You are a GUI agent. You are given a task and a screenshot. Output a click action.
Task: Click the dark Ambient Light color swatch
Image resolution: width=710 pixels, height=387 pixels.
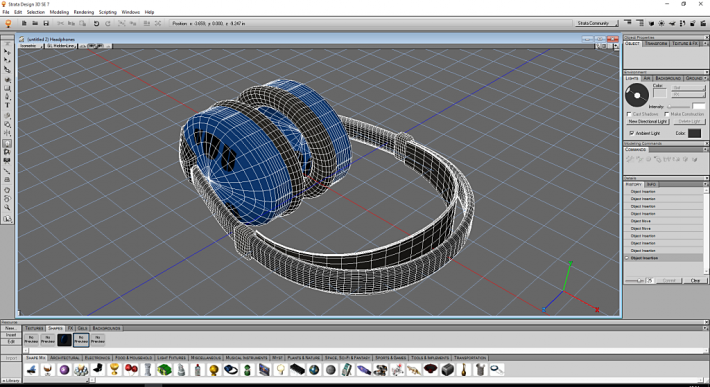[694, 133]
